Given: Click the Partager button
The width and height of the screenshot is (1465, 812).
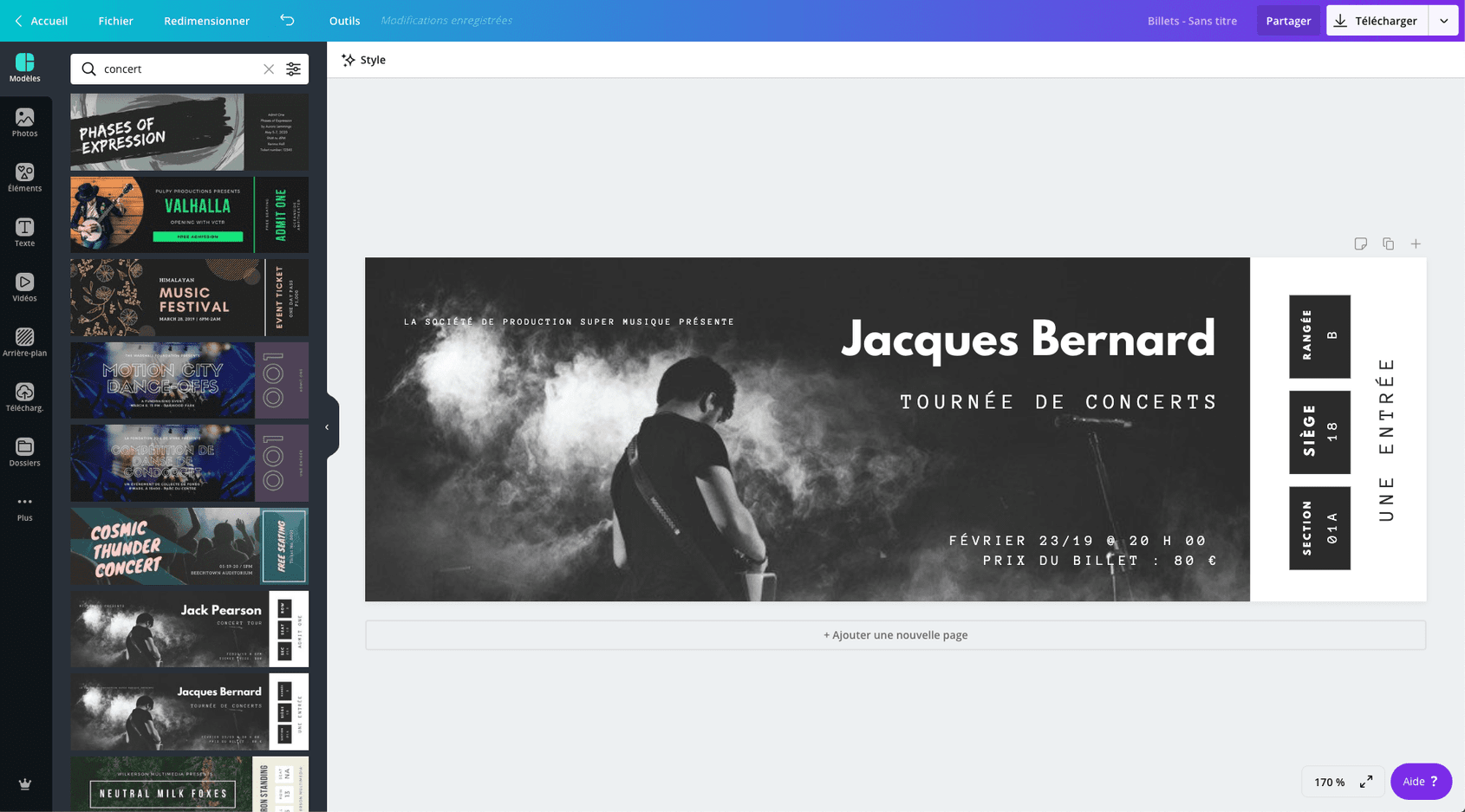Looking at the screenshot, I should click(x=1288, y=21).
